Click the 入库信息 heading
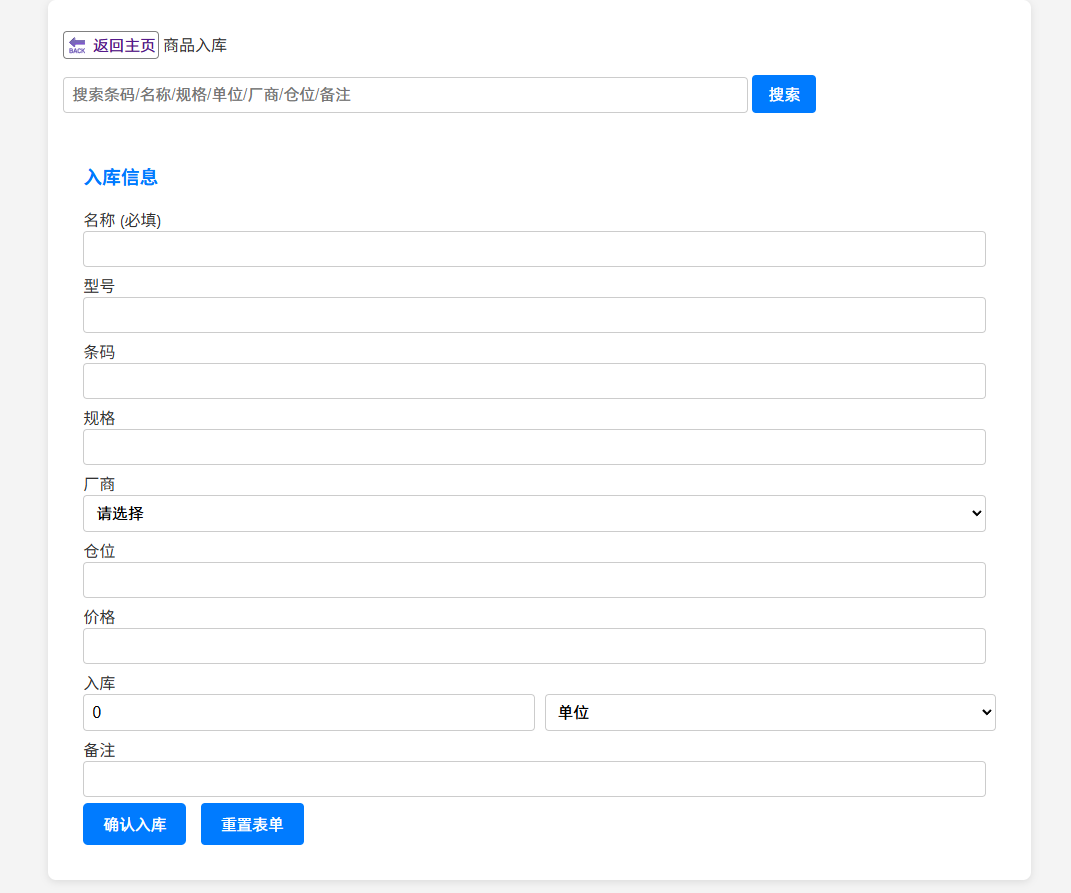Image resolution: width=1071 pixels, height=893 pixels. (121, 177)
